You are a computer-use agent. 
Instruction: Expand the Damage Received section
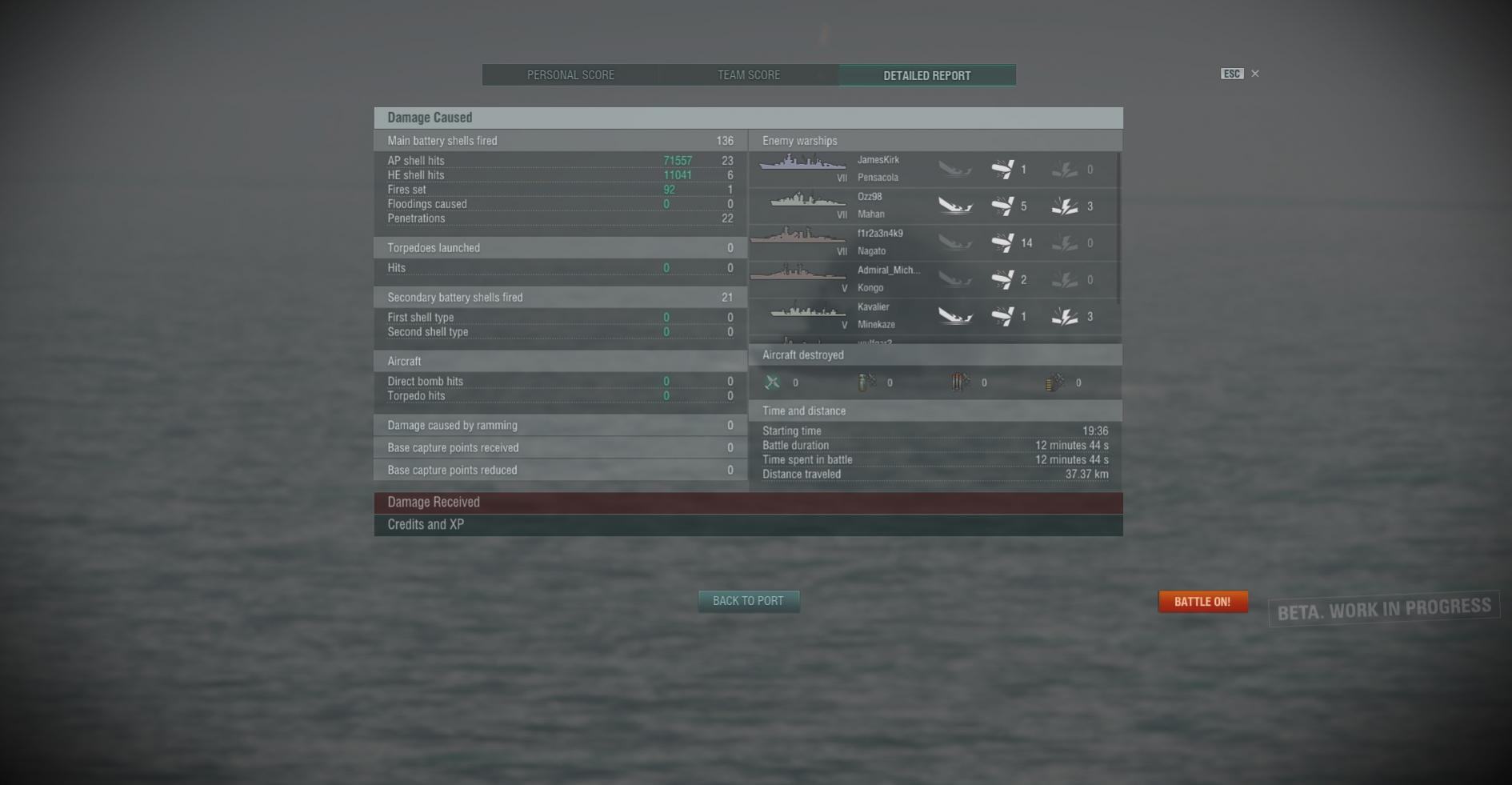click(x=748, y=503)
